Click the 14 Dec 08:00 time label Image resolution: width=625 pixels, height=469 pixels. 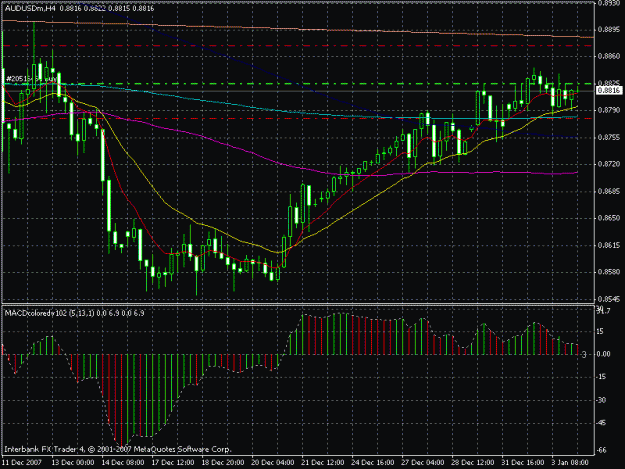pos(123,462)
